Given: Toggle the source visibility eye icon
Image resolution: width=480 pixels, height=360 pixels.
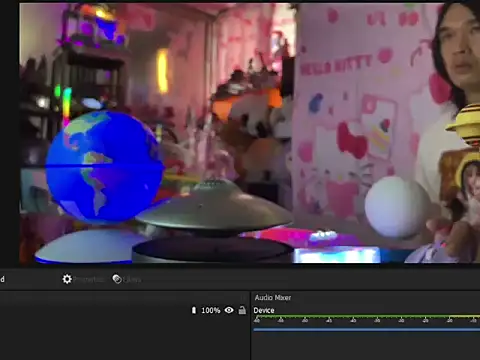Looking at the screenshot, I should (x=229, y=310).
